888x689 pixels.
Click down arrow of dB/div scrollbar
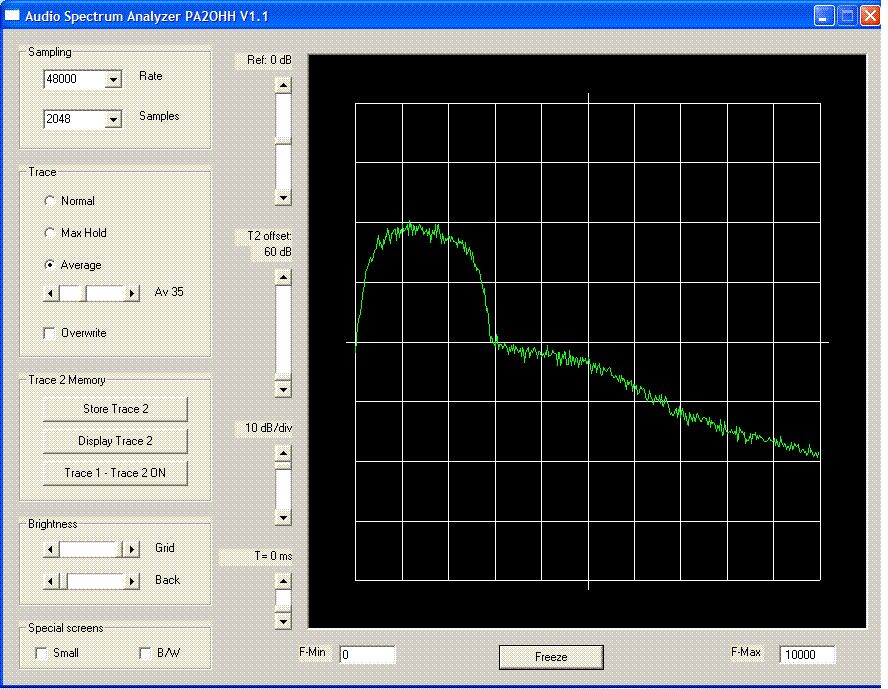pos(283,517)
